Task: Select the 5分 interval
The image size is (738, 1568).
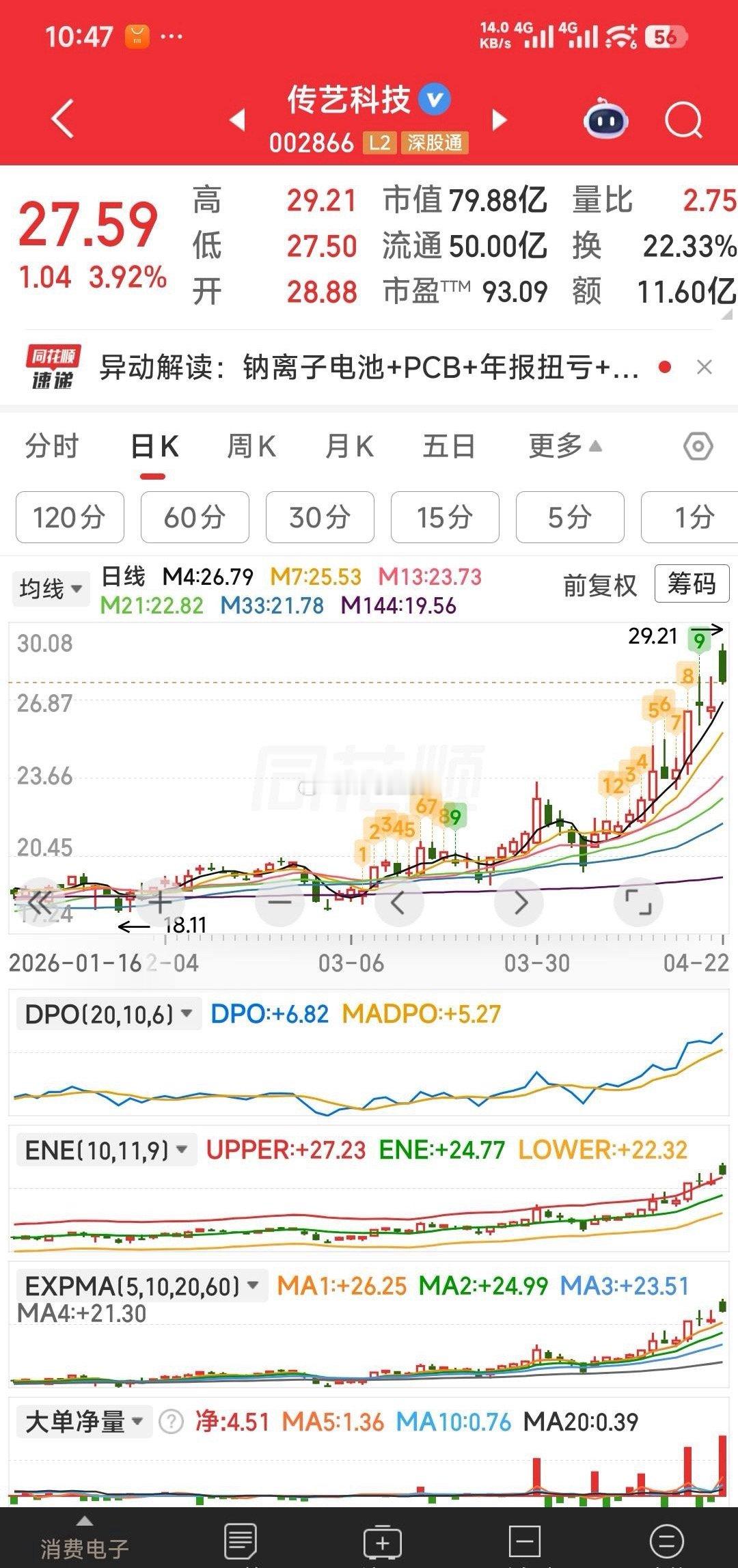Action: 570,517
